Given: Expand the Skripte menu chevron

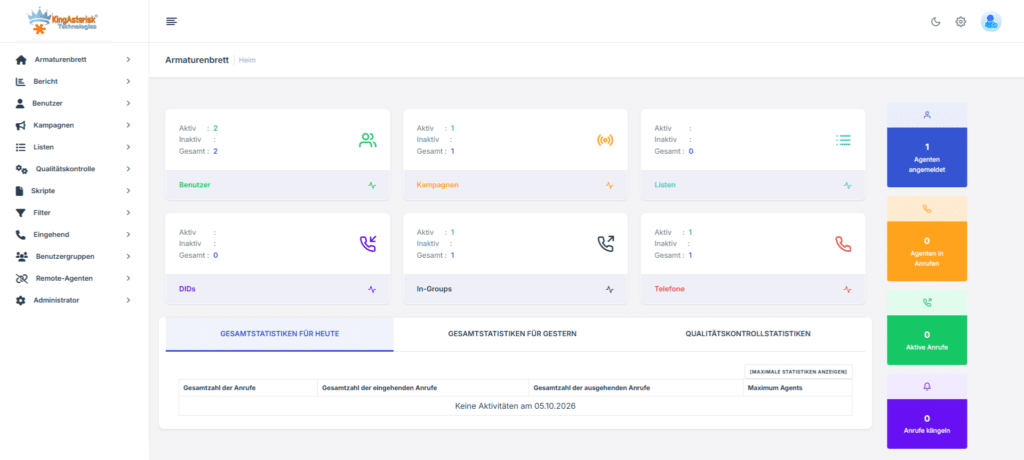Looking at the screenshot, I should (x=128, y=191).
